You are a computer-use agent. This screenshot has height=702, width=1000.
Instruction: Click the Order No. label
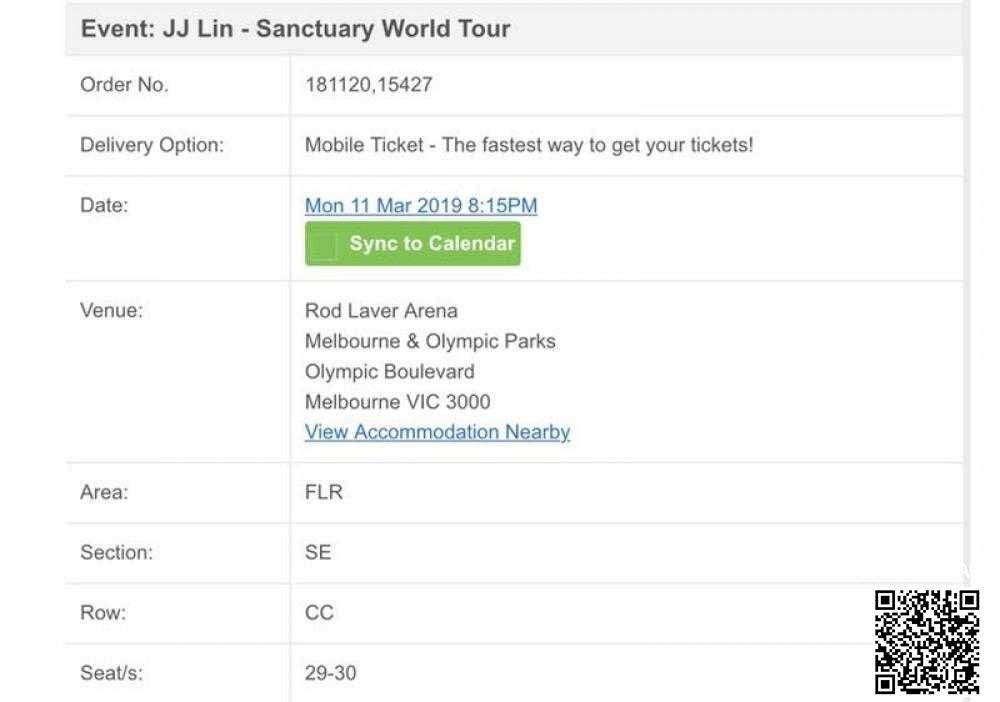coord(124,85)
